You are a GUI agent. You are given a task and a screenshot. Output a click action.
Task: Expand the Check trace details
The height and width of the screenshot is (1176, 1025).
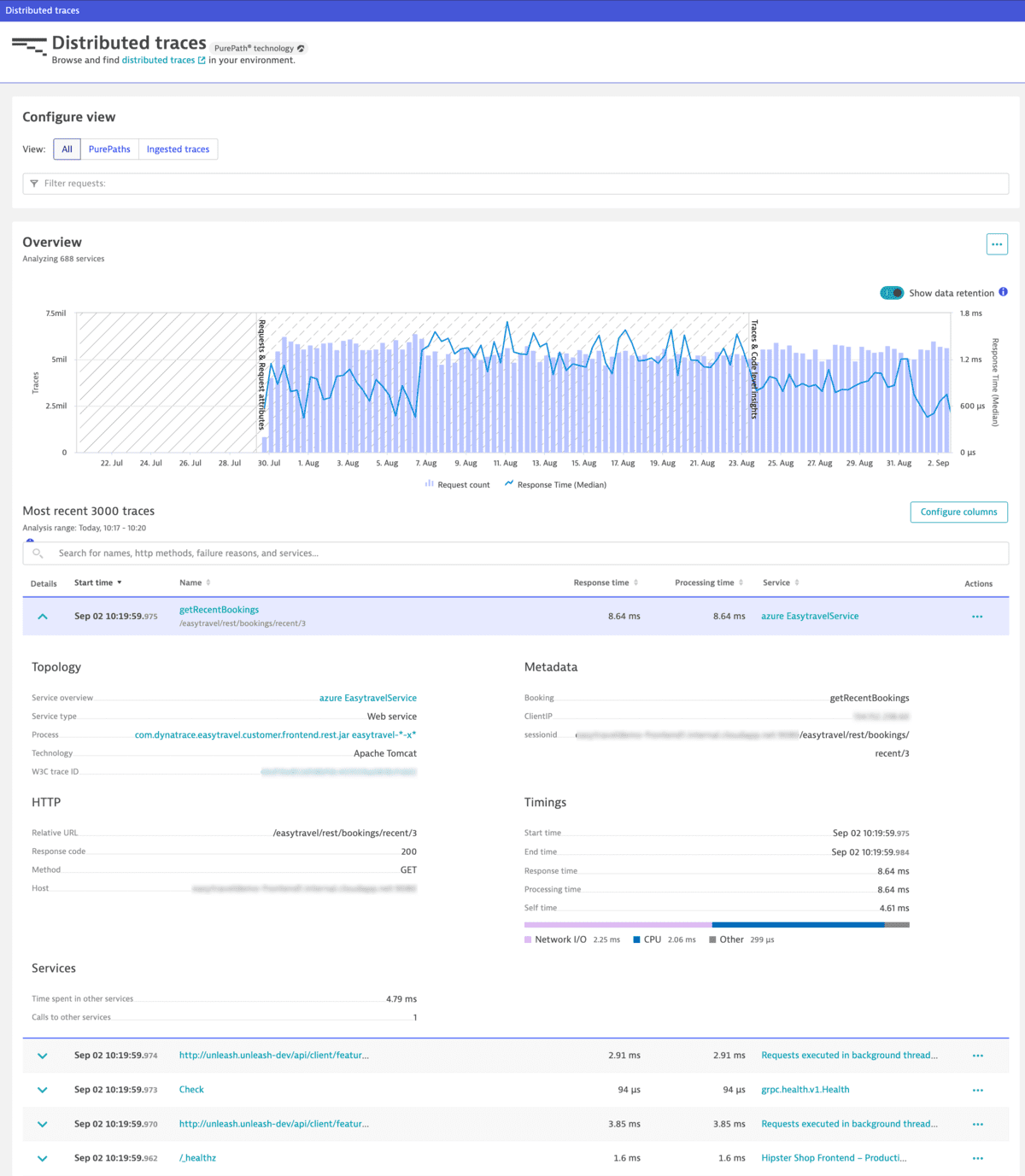click(x=42, y=1090)
